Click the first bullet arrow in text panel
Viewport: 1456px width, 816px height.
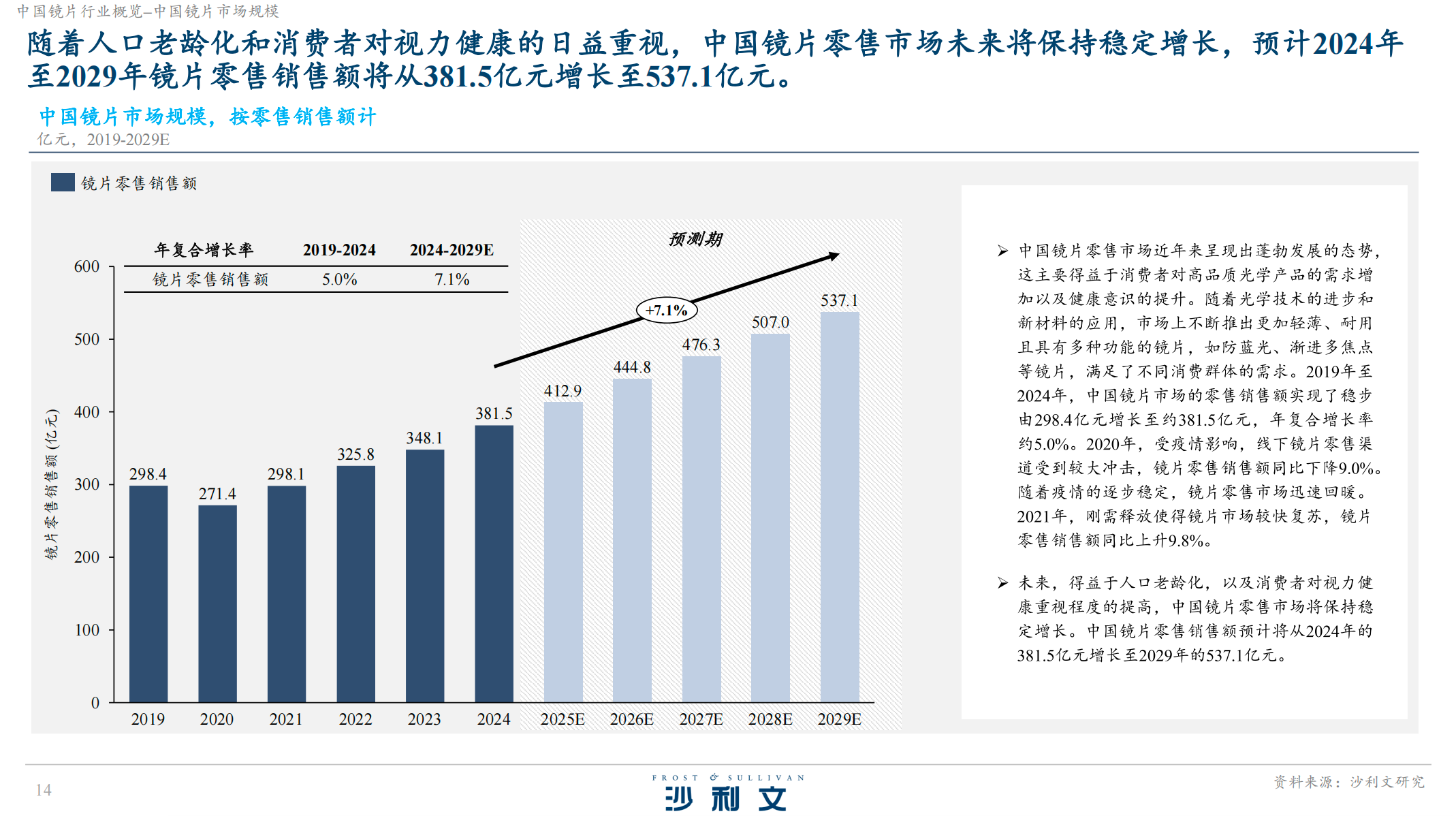(x=1002, y=251)
